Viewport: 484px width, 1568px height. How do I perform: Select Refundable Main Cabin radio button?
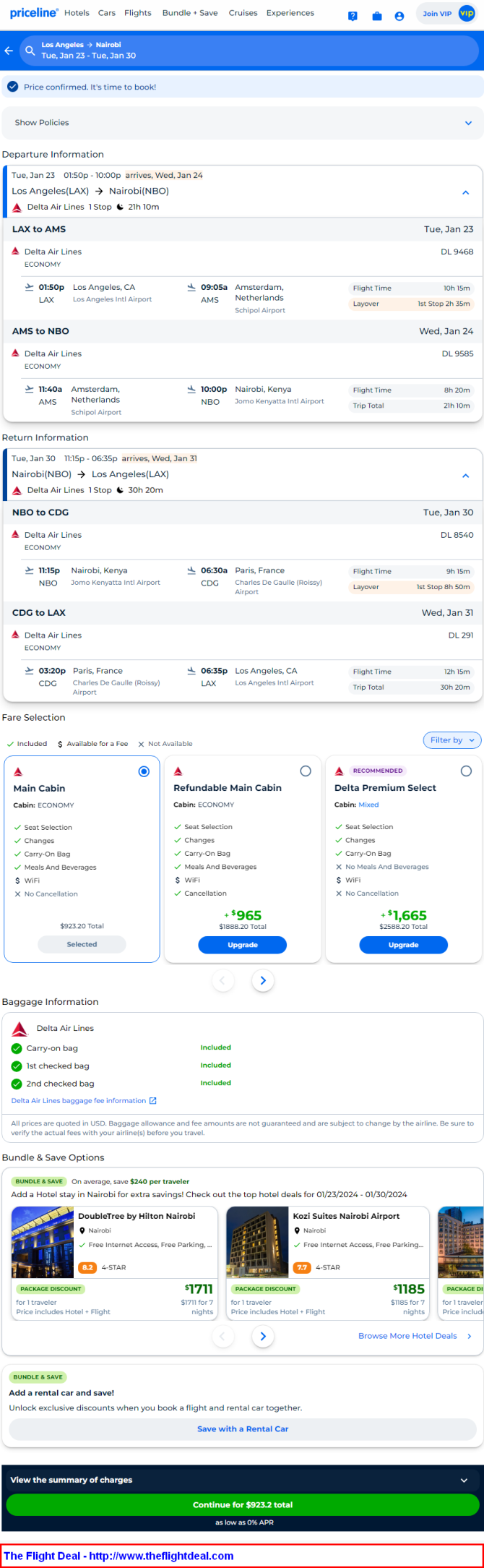tap(306, 771)
